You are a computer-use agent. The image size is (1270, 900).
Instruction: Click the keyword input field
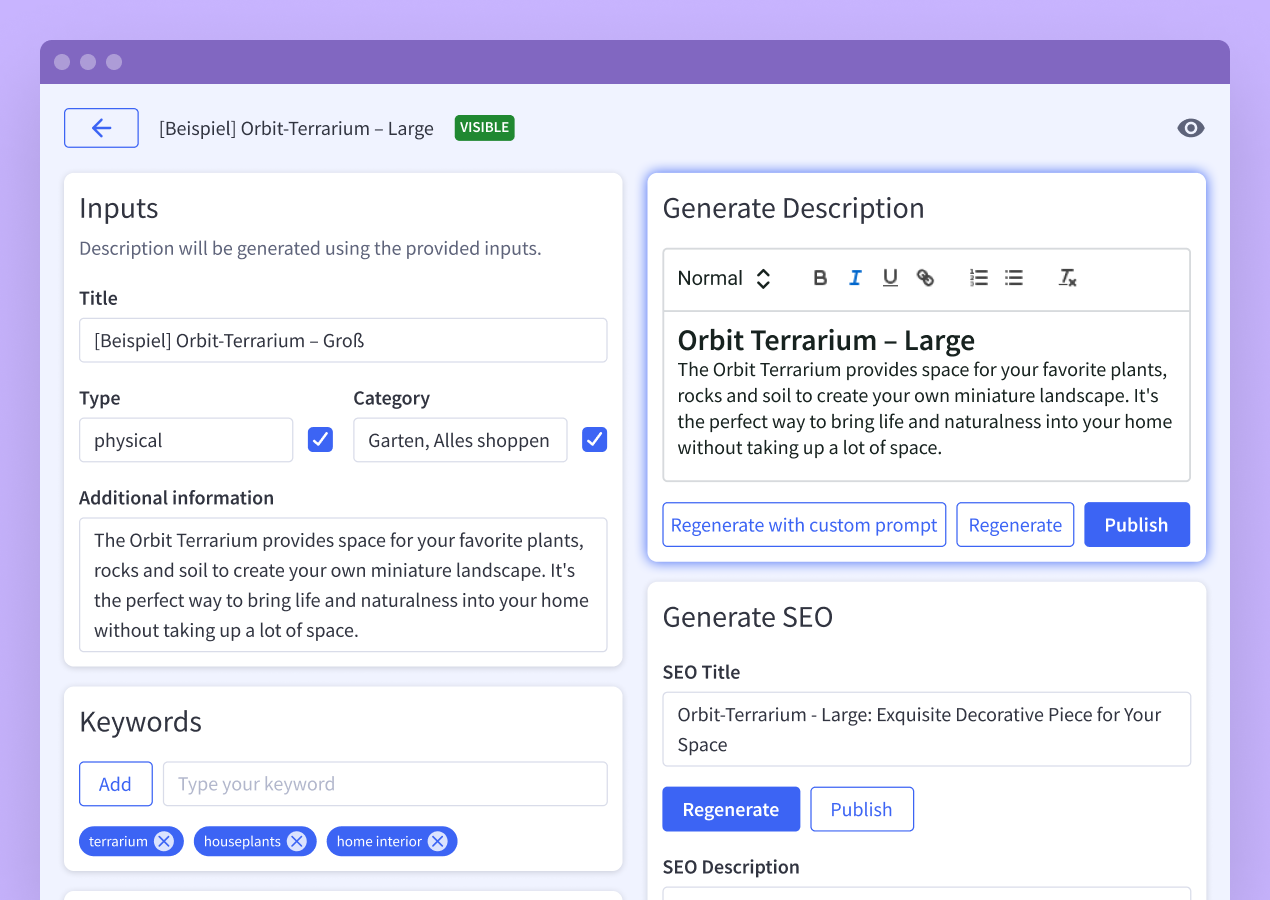coord(385,784)
